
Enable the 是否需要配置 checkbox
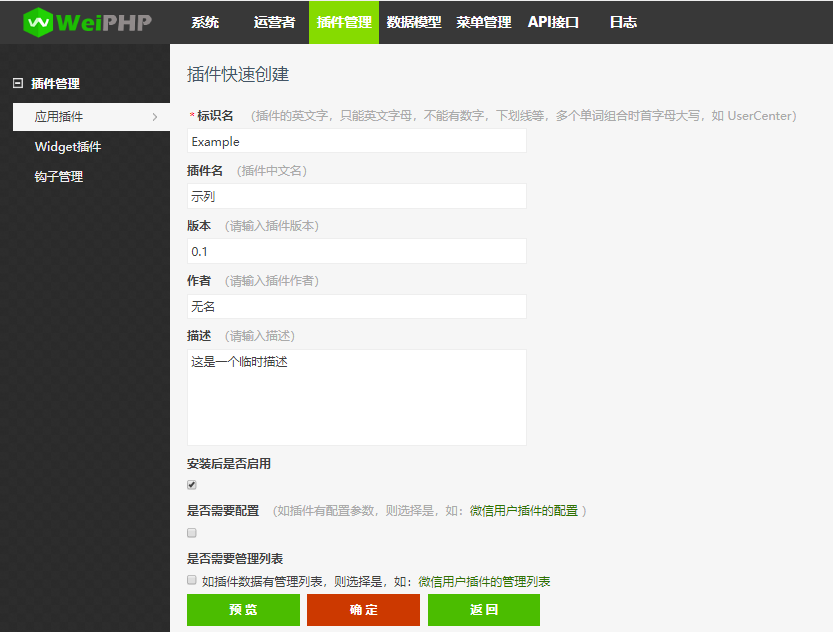[x=191, y=532]
